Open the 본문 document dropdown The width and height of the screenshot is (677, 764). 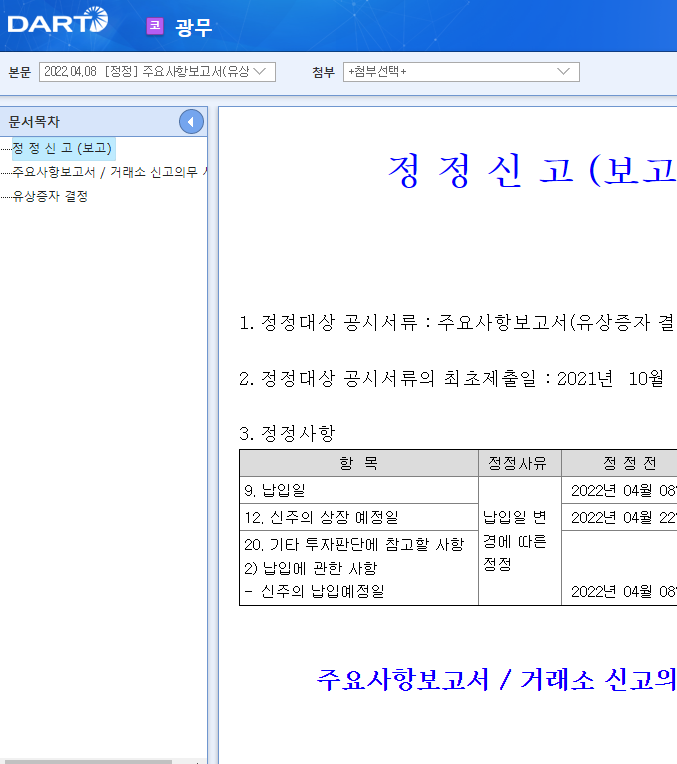pyautogui.click(x=157, y=72)
